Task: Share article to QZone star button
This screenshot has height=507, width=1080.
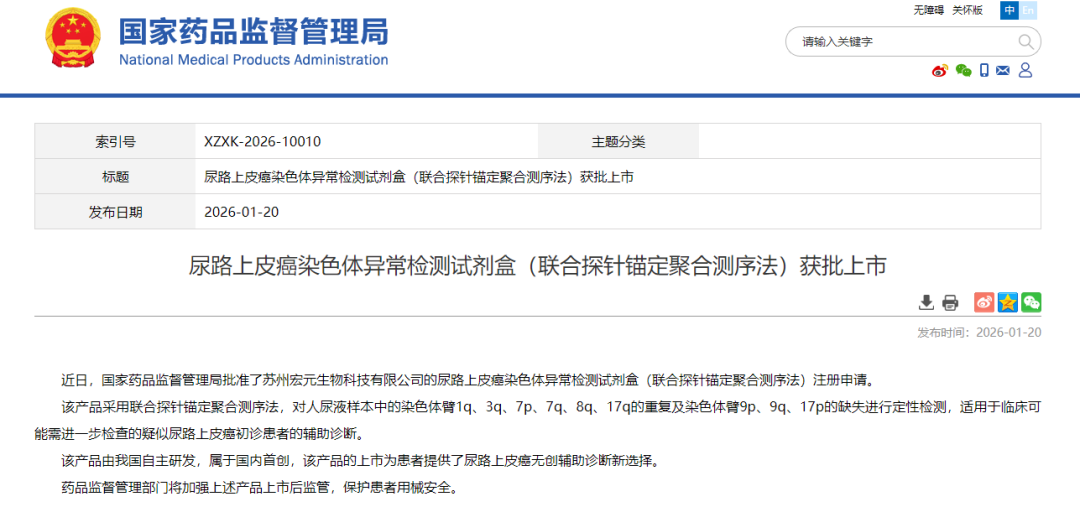Action: (x=1008, y=302)
